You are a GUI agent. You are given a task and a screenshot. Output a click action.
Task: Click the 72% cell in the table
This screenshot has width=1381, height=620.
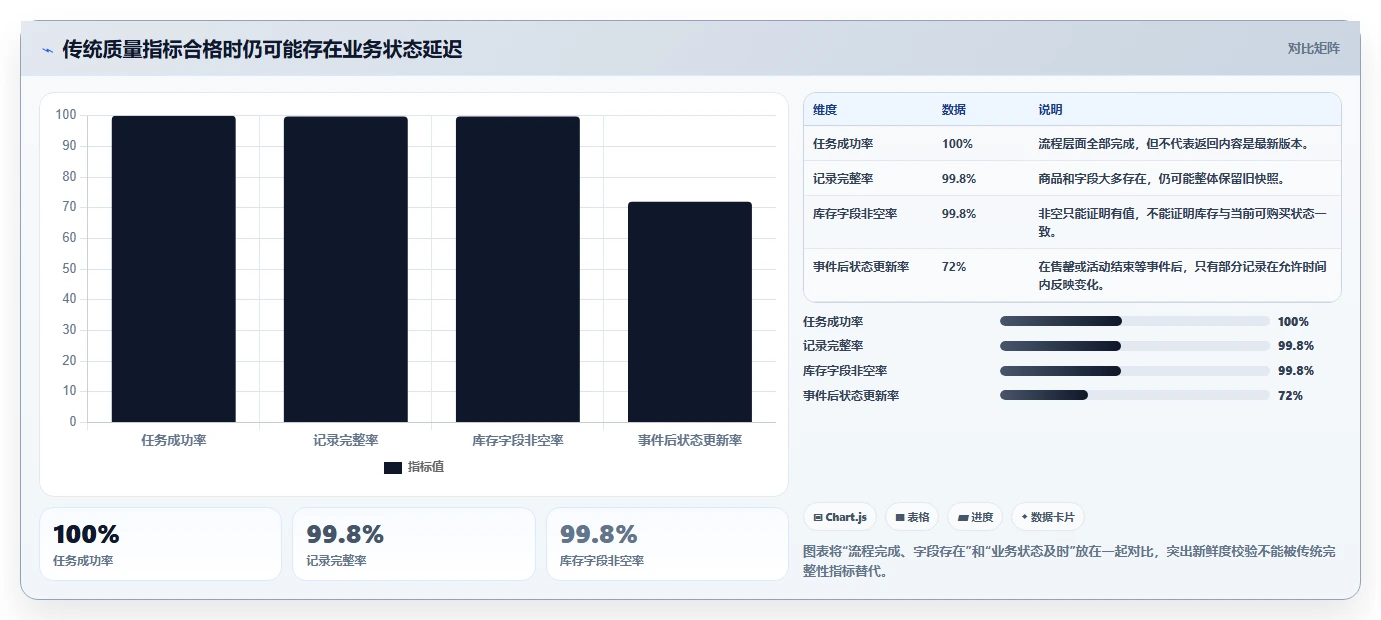[954, 267]
